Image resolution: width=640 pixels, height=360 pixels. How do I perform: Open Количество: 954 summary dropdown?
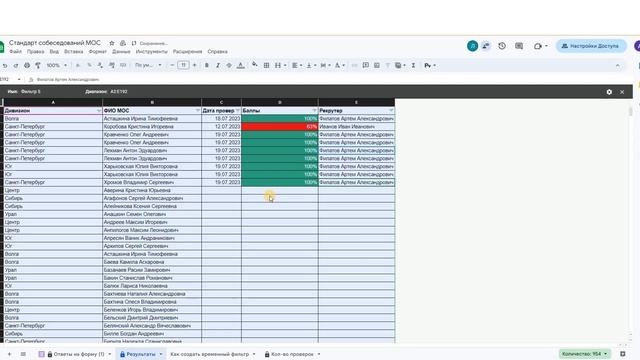[x=584, y=354]
